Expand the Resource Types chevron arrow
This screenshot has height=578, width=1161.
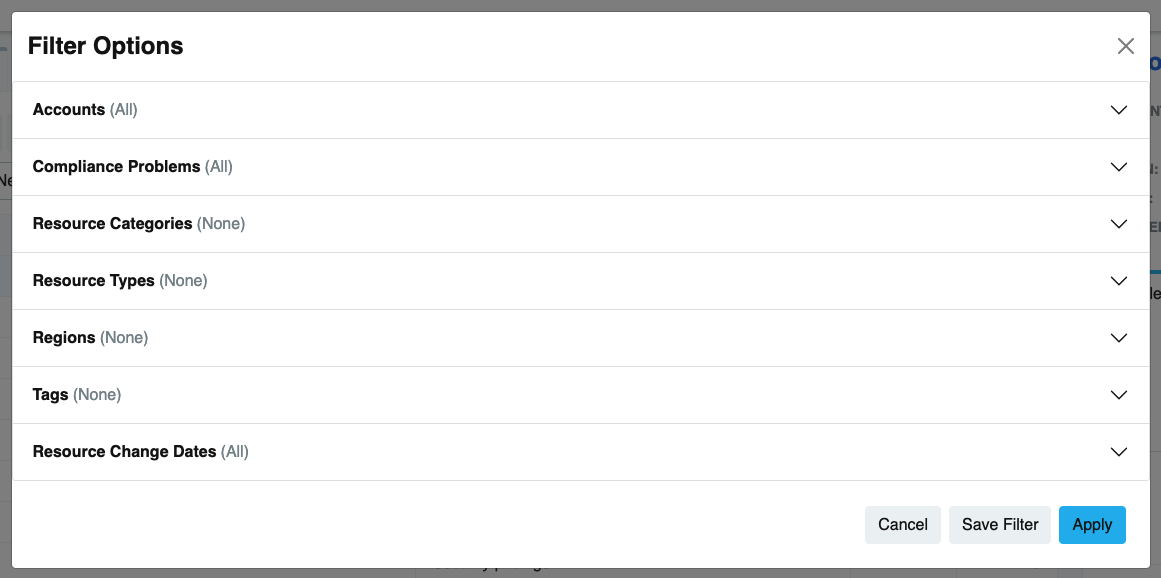point(1119,281)
